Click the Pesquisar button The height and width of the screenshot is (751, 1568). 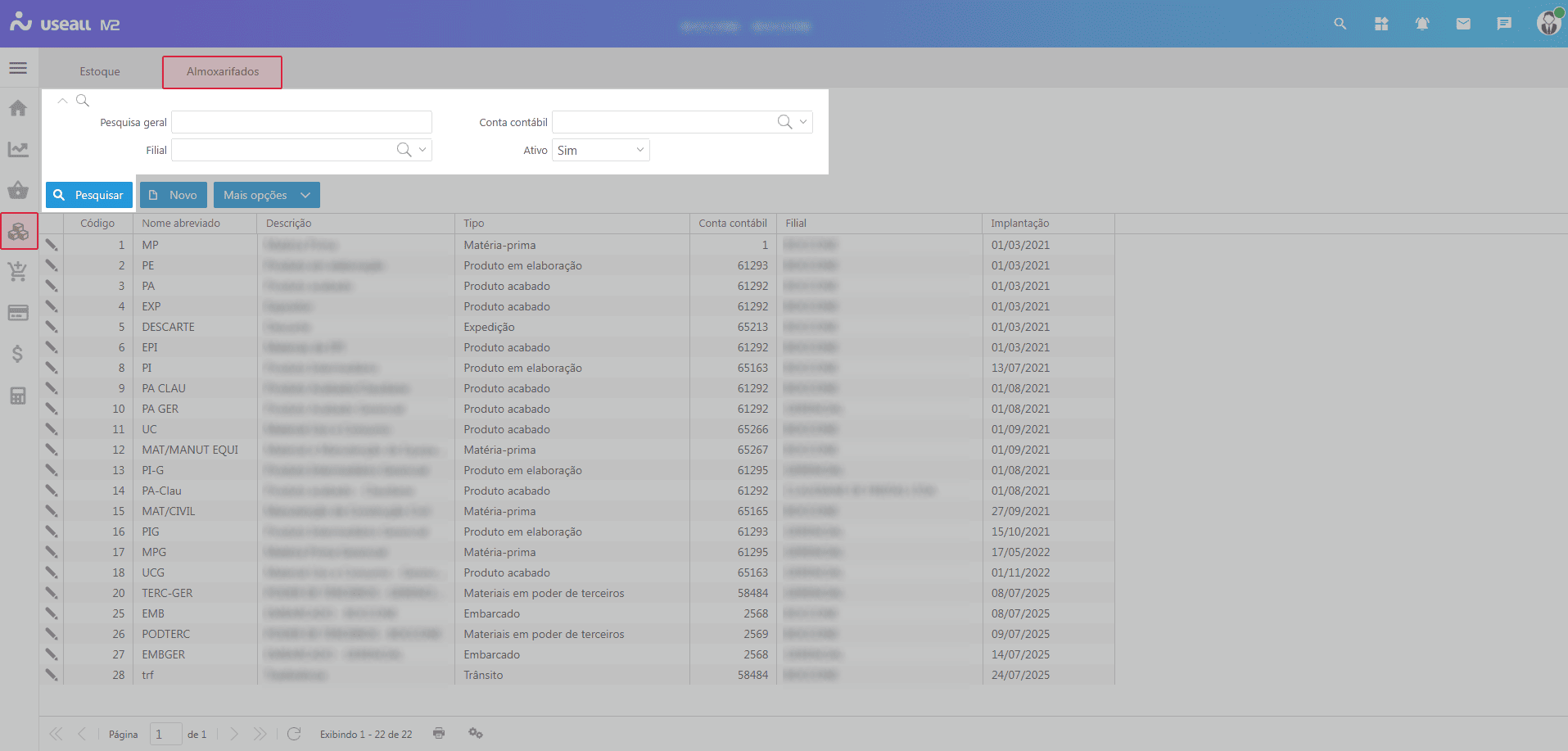tap(89, 195)
